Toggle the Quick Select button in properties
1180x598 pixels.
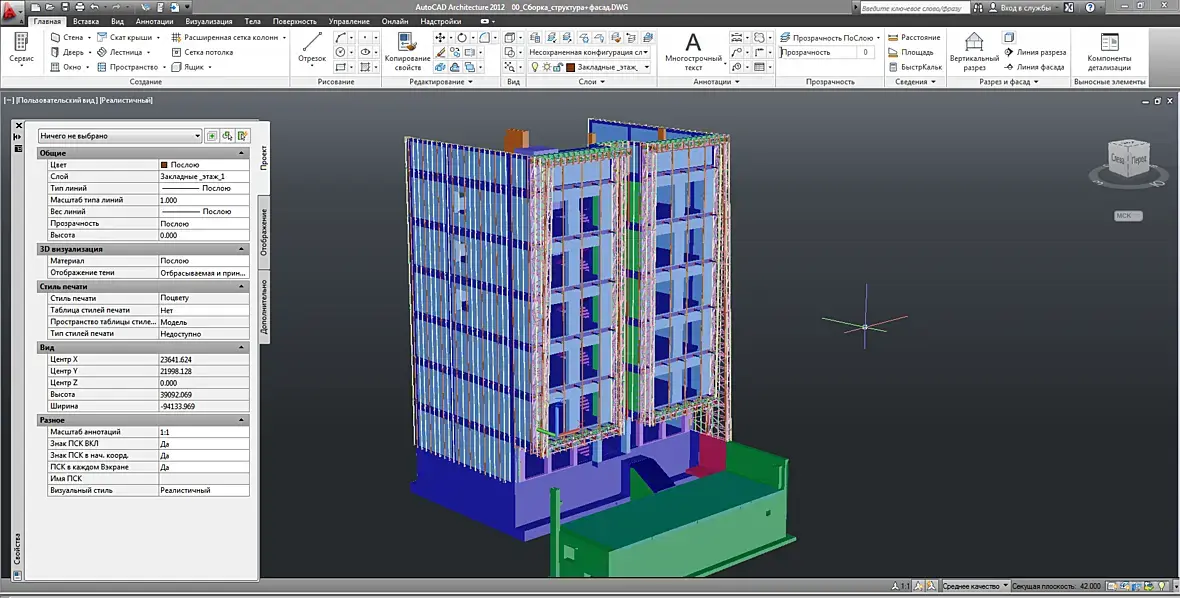coord(243,136)
